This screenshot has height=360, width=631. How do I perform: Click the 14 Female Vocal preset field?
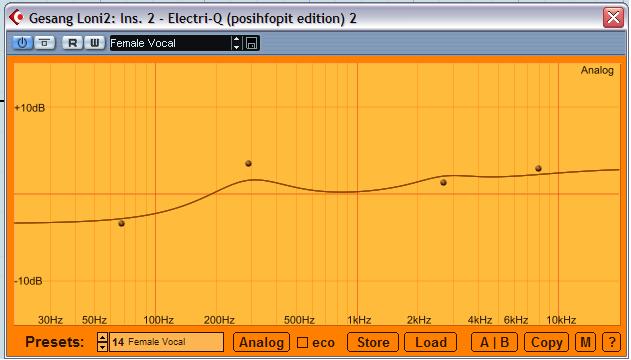[167, 342]
